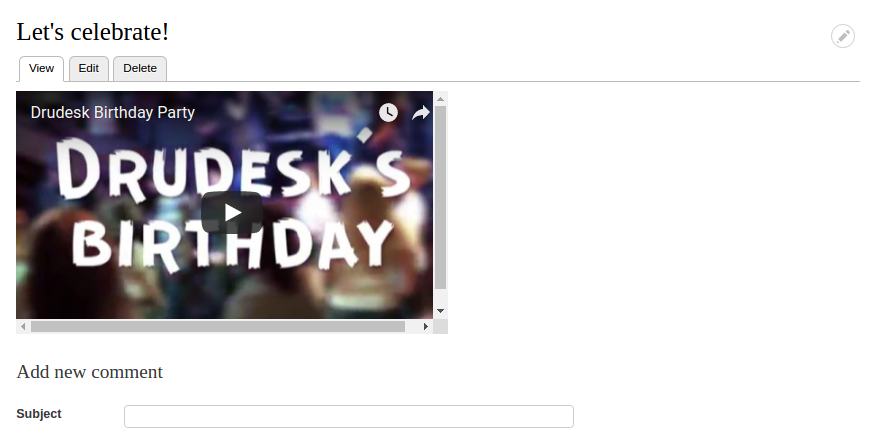The width and height of the screenshot is (873, 438).
Task: Click the Add new comment heading
Action: point(90,372)
